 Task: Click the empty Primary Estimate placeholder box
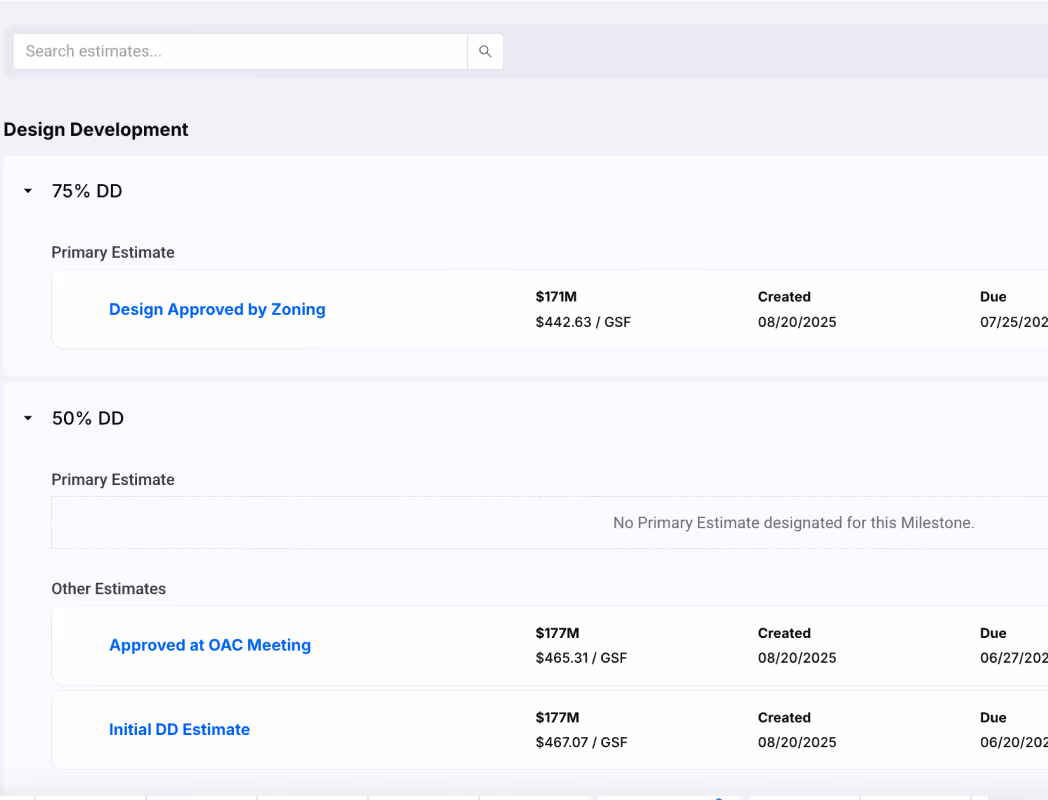tap(550, 523)
